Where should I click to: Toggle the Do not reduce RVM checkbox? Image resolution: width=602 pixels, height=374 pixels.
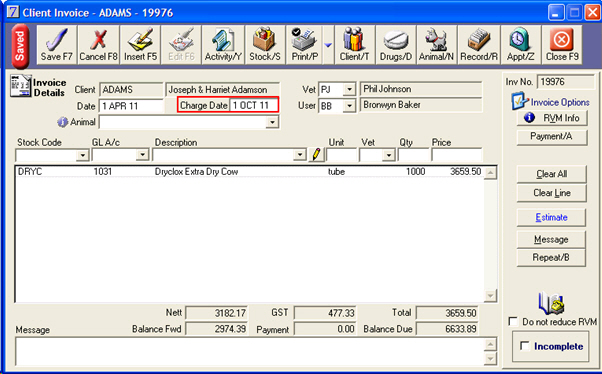pyautogui.click(x=513, y=321)
